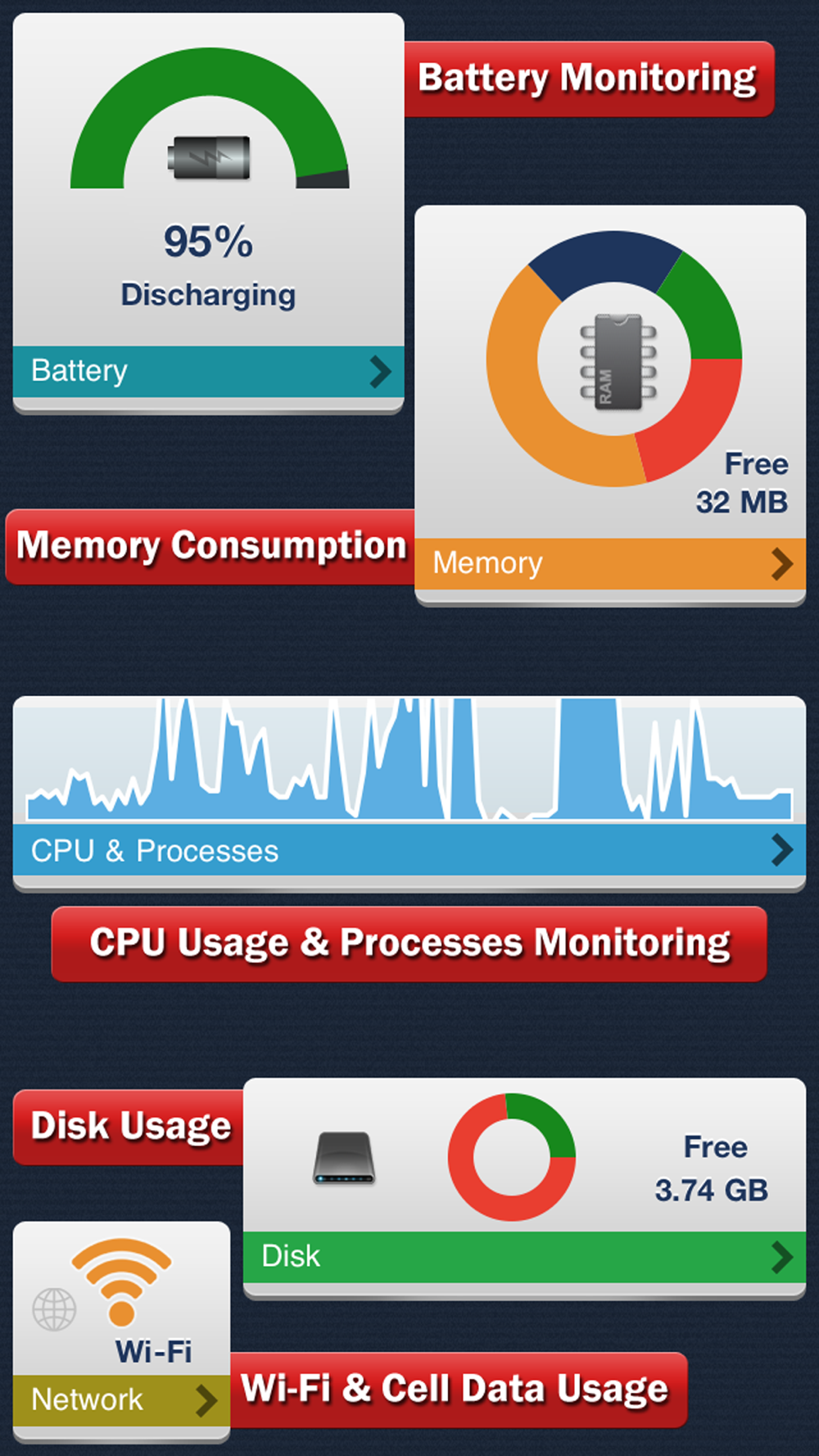
Task: Open the Memory label bar
Action: coord(610,563)
